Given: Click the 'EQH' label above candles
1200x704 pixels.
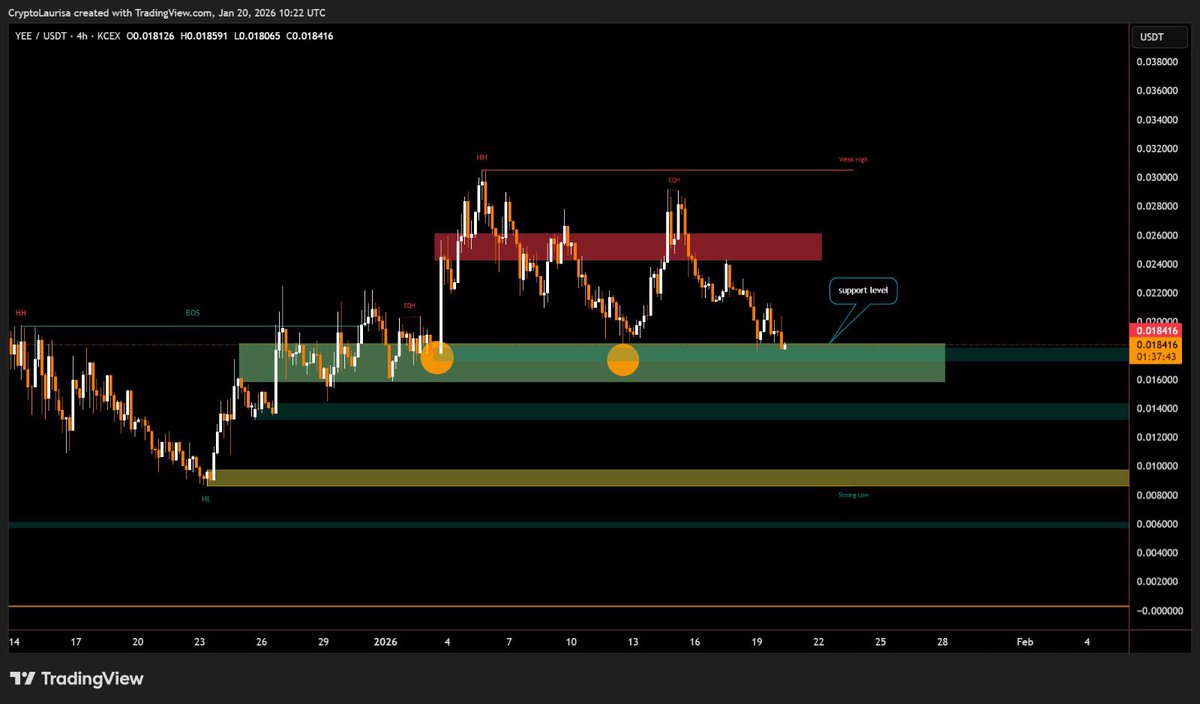Looking at the screenshot, I should point(675,182).
